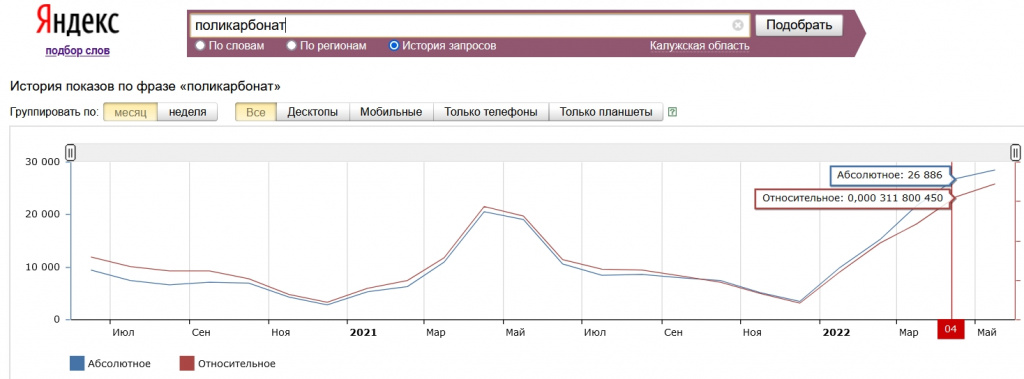Click the Группировать по: label
The image size is (1024, 379).
(54, 112)
